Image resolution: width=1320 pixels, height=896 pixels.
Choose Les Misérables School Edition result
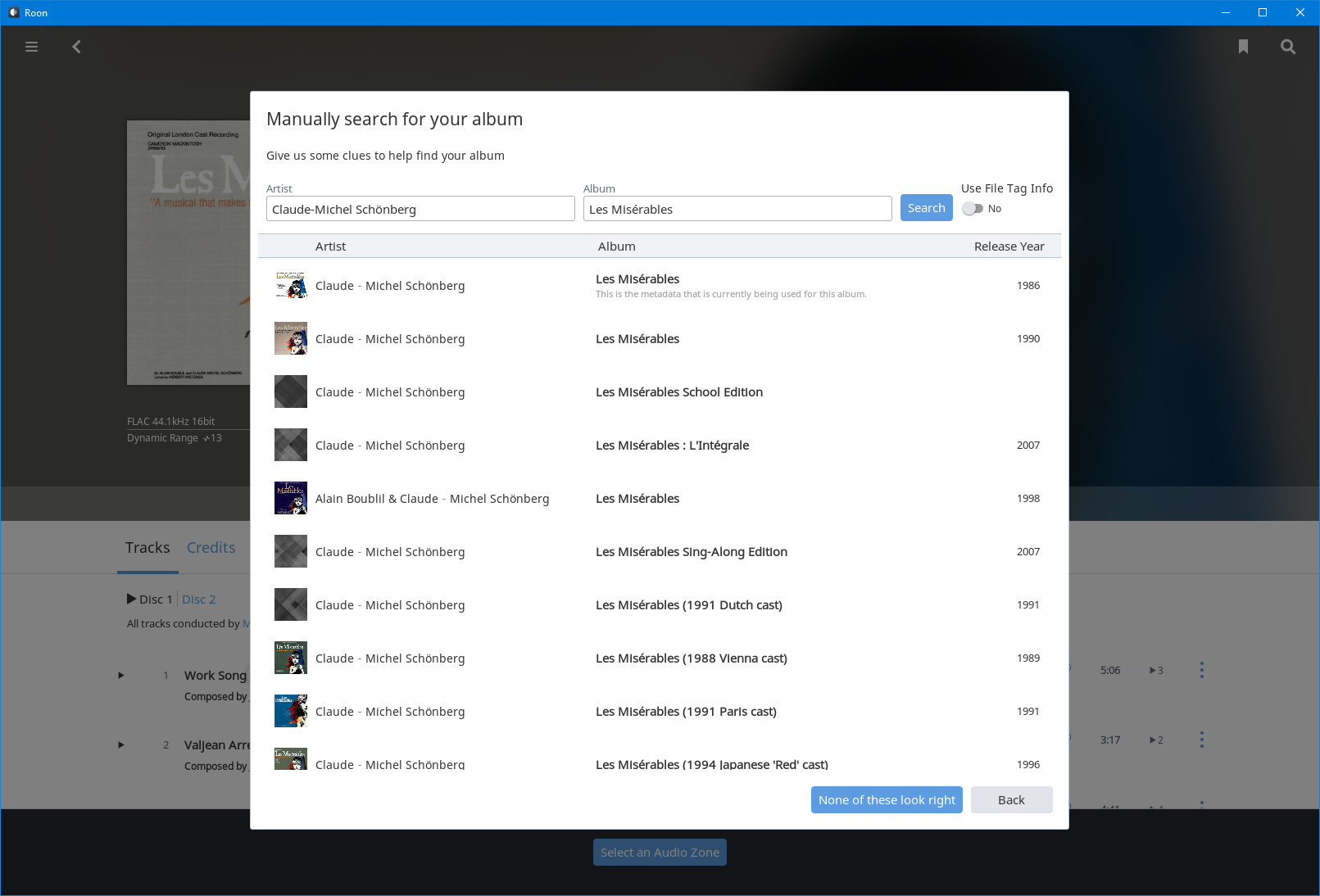click(660, 391)
